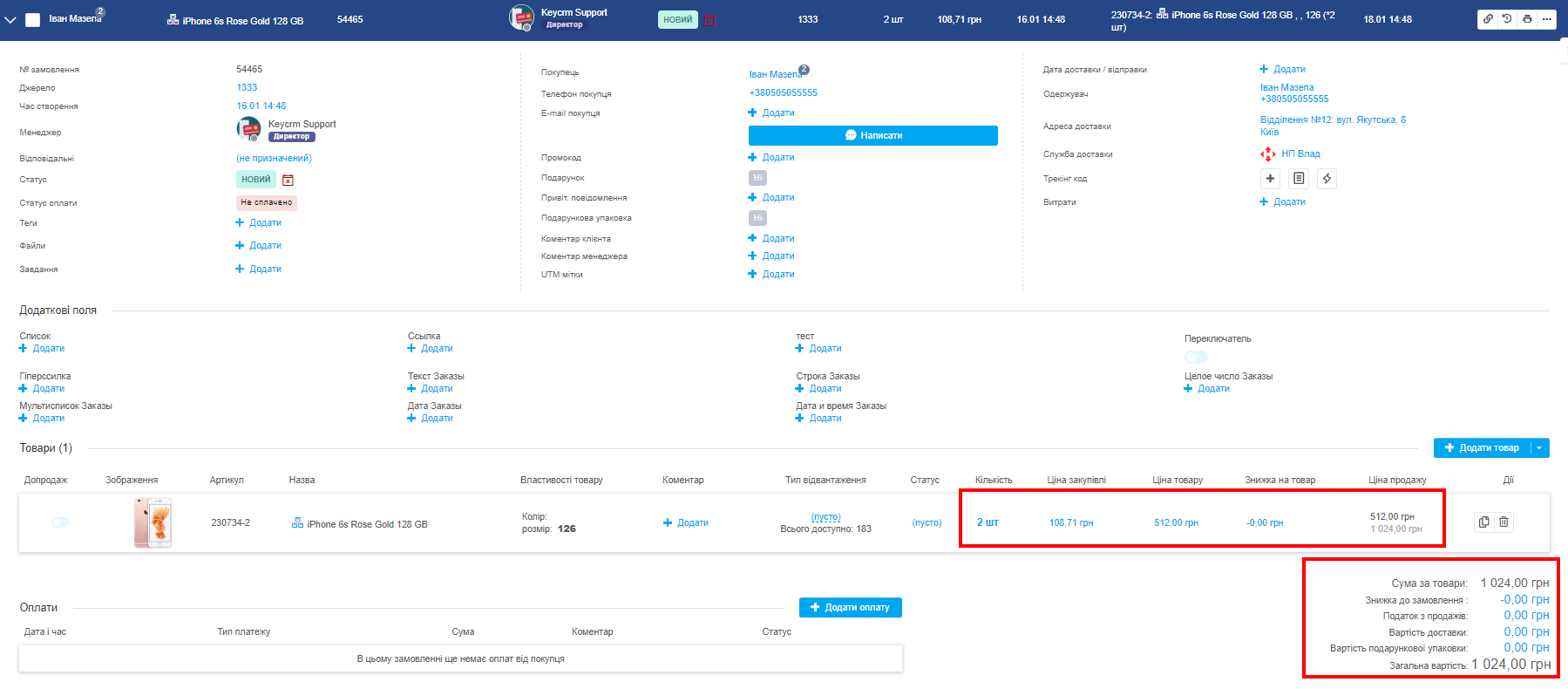The width and height of the screenshot is (1568, 689).
Task: Click the calendar icon beside Статус field НОВИЙ
Action: (x=288, y=180)
